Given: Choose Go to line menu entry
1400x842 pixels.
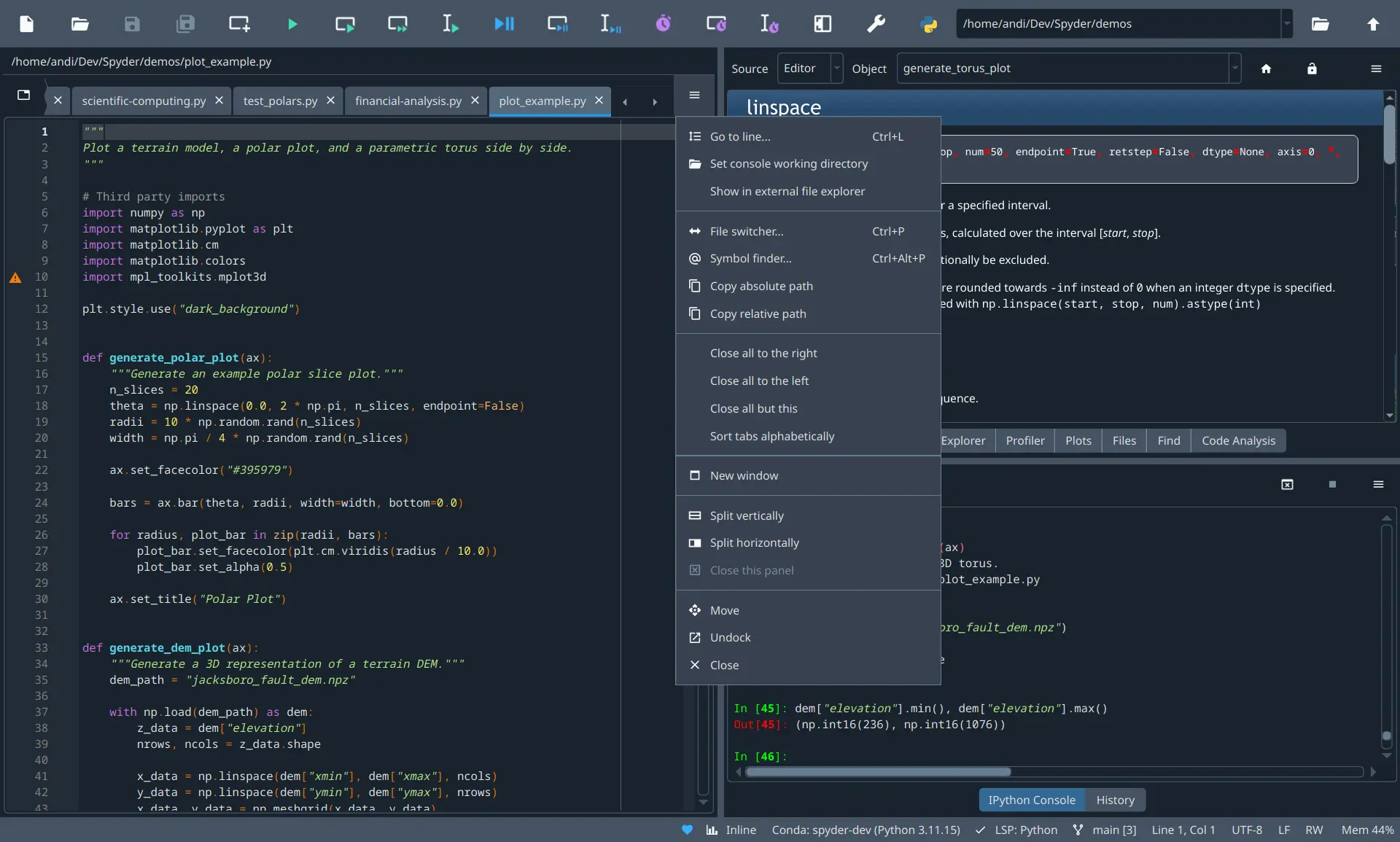Looking at the screenshot, I should point(808,136).
